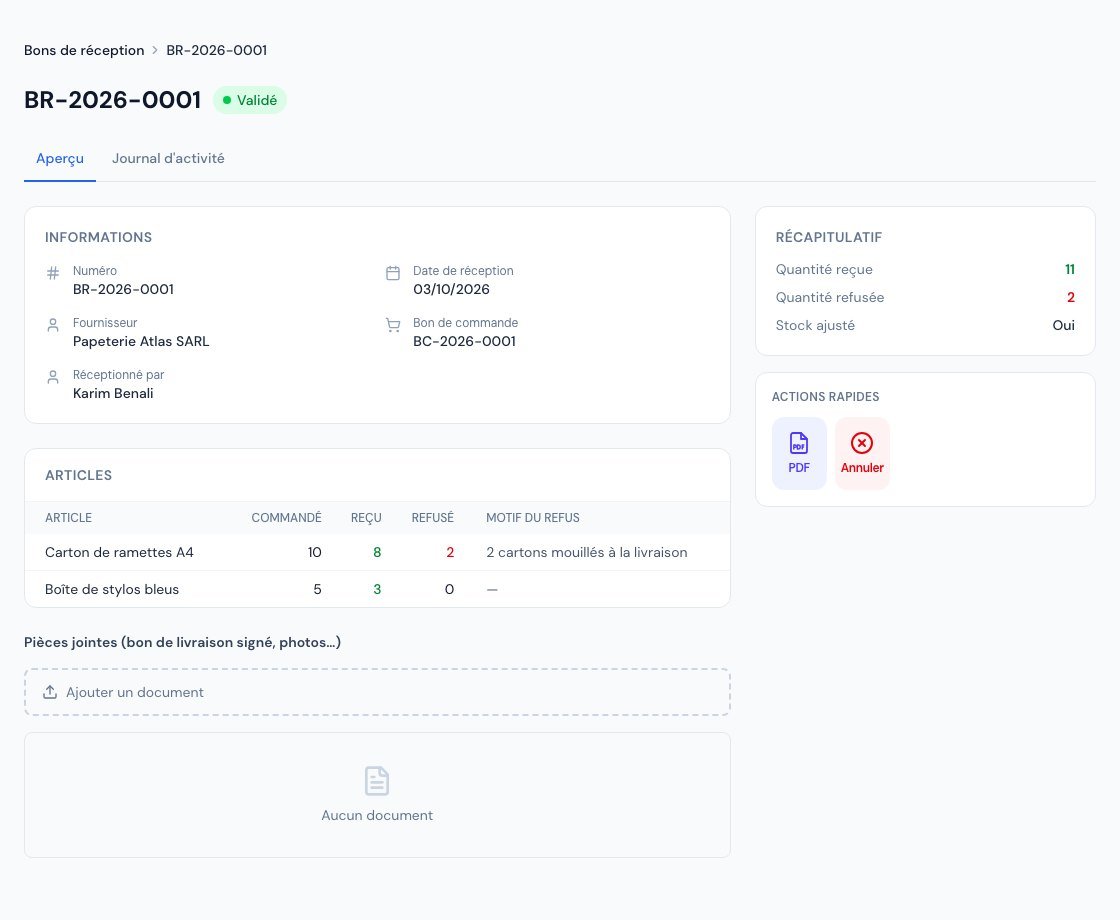Click the REÇU column header
Image resolution: width=1120 pixels, height=920 pixels.
[366, 518]
